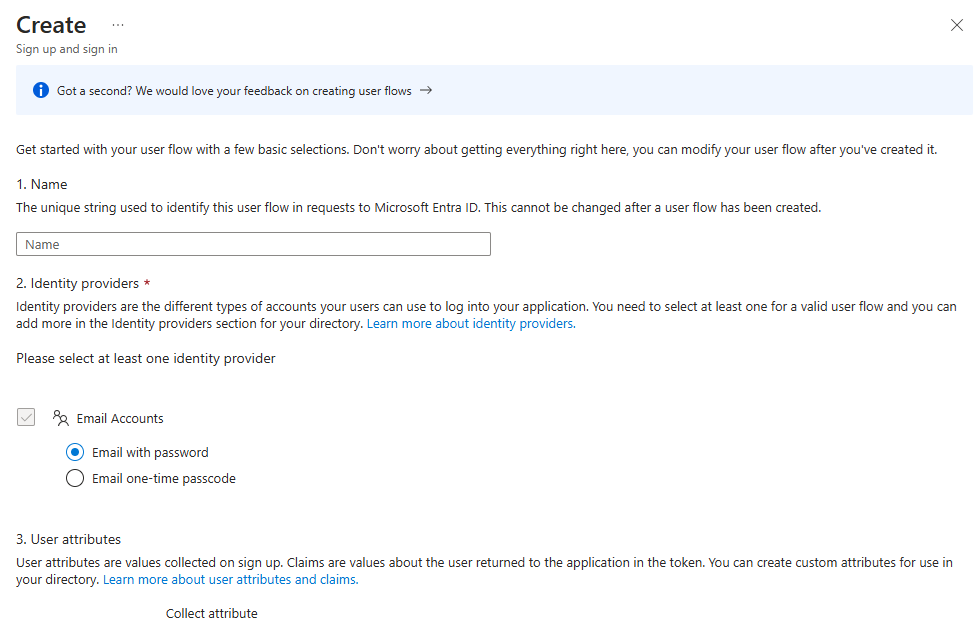Image resolution: width=977 pixels, height=622 pixels.
Task: Click the 2. Identity providers section heading
Action: coord(83,284)
